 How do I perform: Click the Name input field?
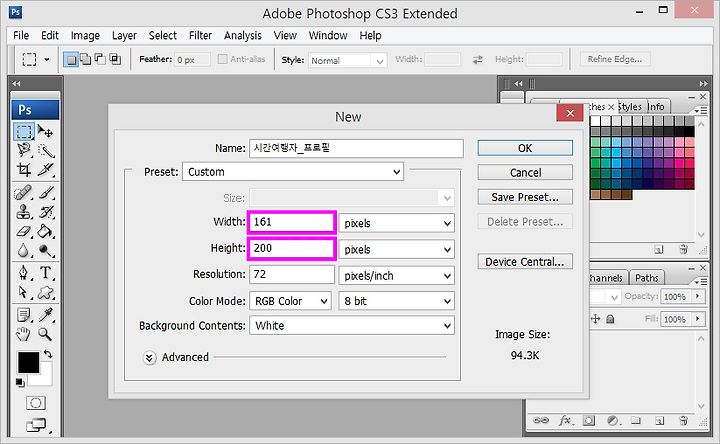(356, 148)
